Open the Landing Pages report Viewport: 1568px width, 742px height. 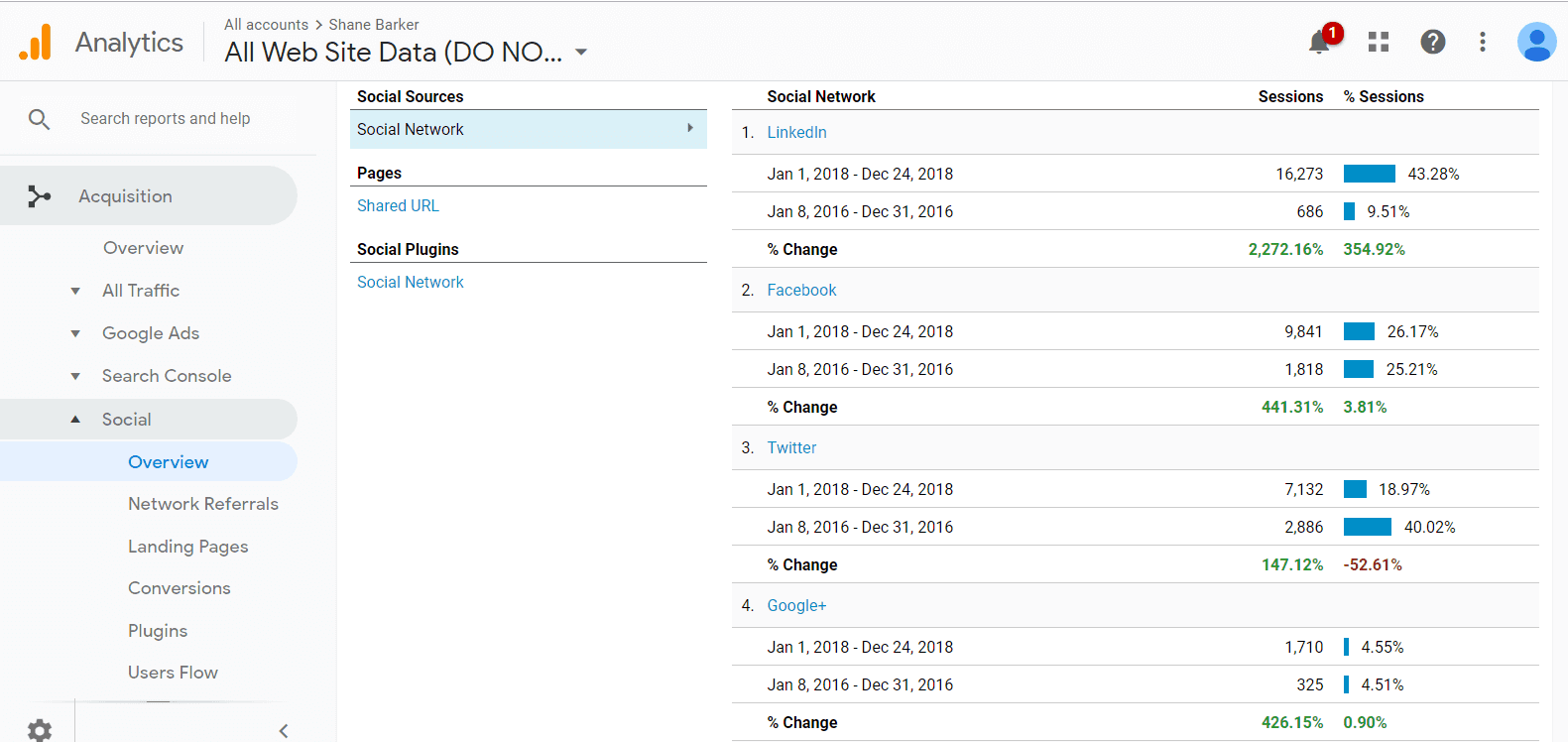coord(187,547)
